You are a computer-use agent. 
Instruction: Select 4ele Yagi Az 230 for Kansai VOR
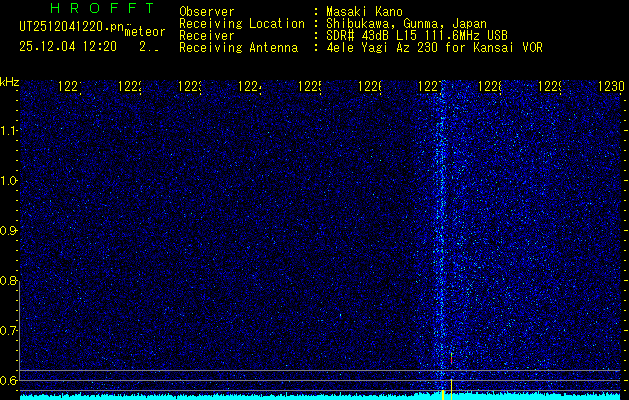(x=434, y=48)
